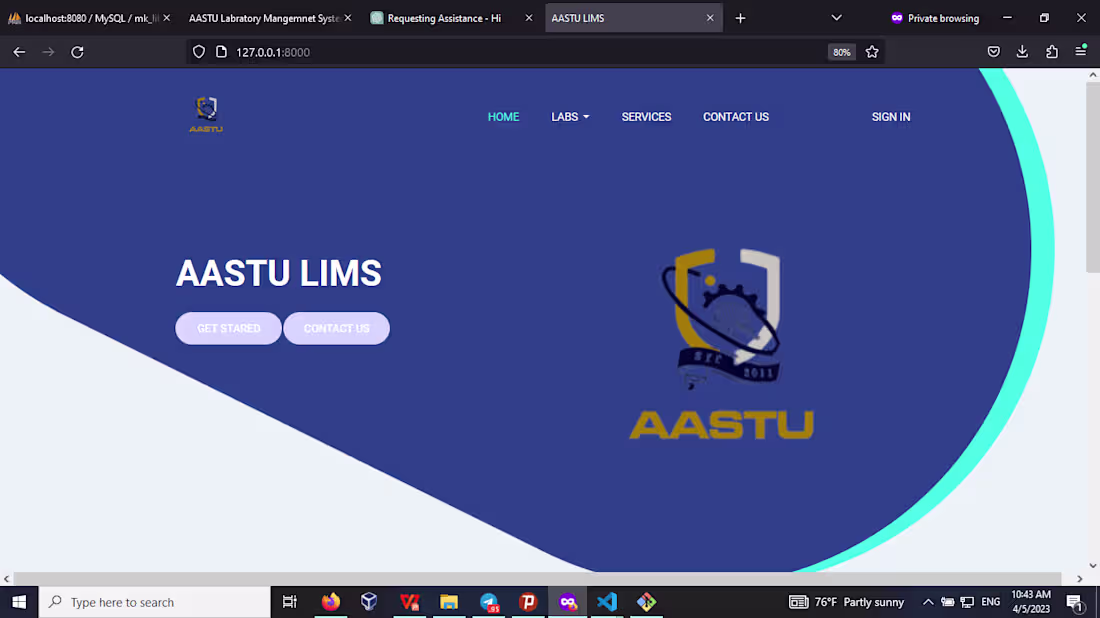Click the horizontal scrollbar at the bottom
The width and height of the screenshot is (1100, 618).
[x=537, y=579]
